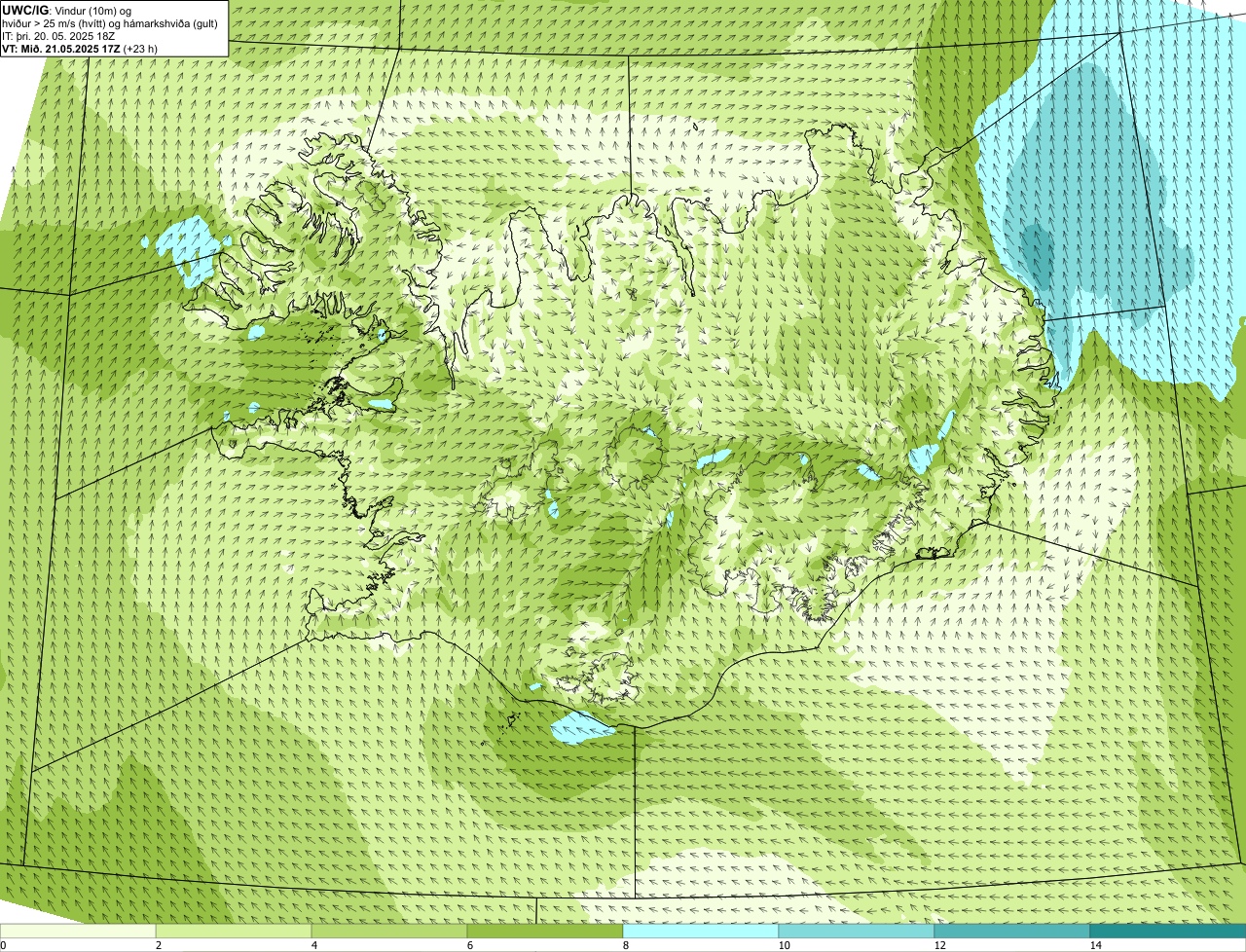Click the 'VT: Mið. 21.05.2025 17Z' valid time text
Screen dimensions: 1246x952
click(61, 49)
